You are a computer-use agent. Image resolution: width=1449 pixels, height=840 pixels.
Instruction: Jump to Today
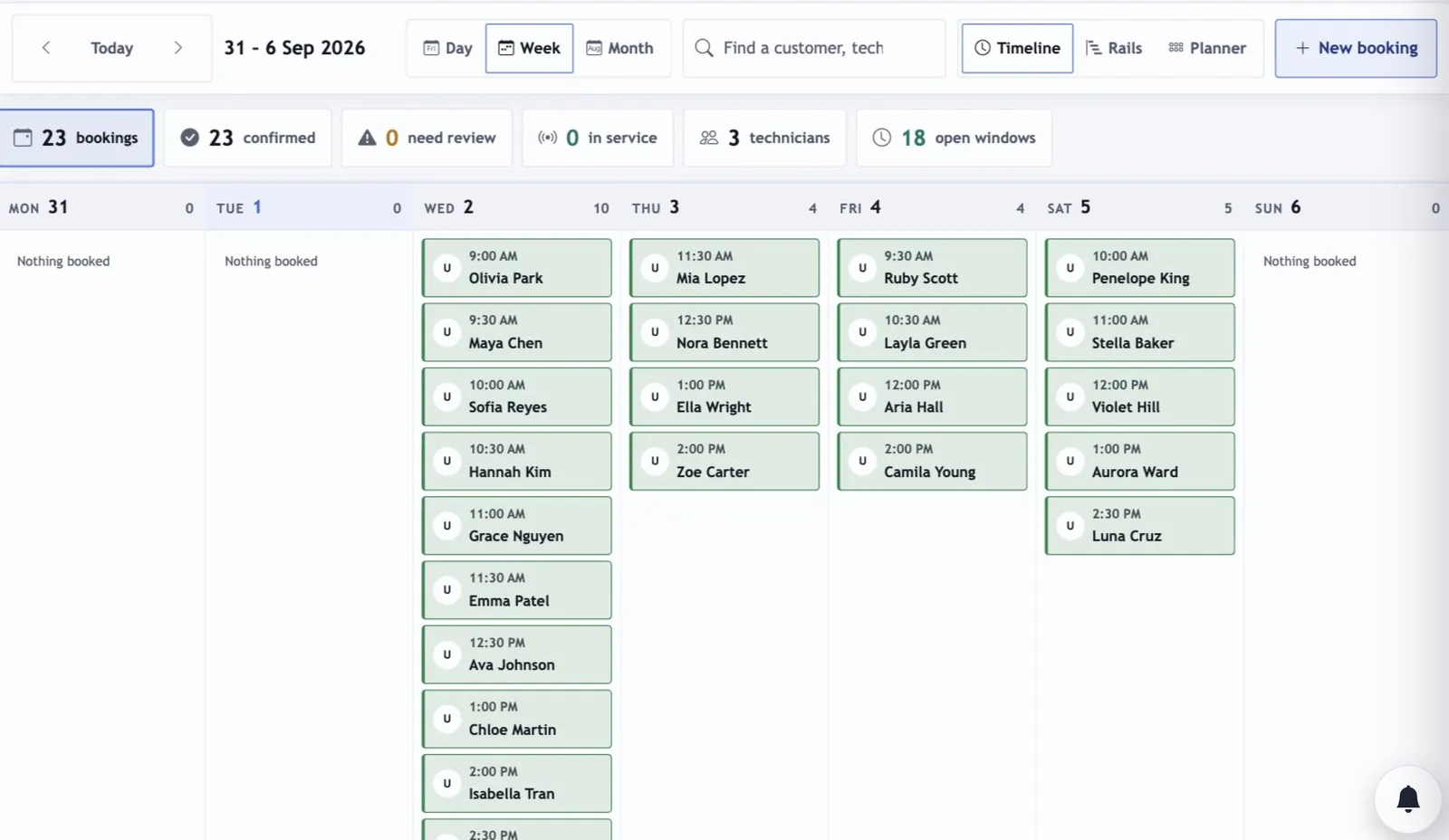coord(111,48)
